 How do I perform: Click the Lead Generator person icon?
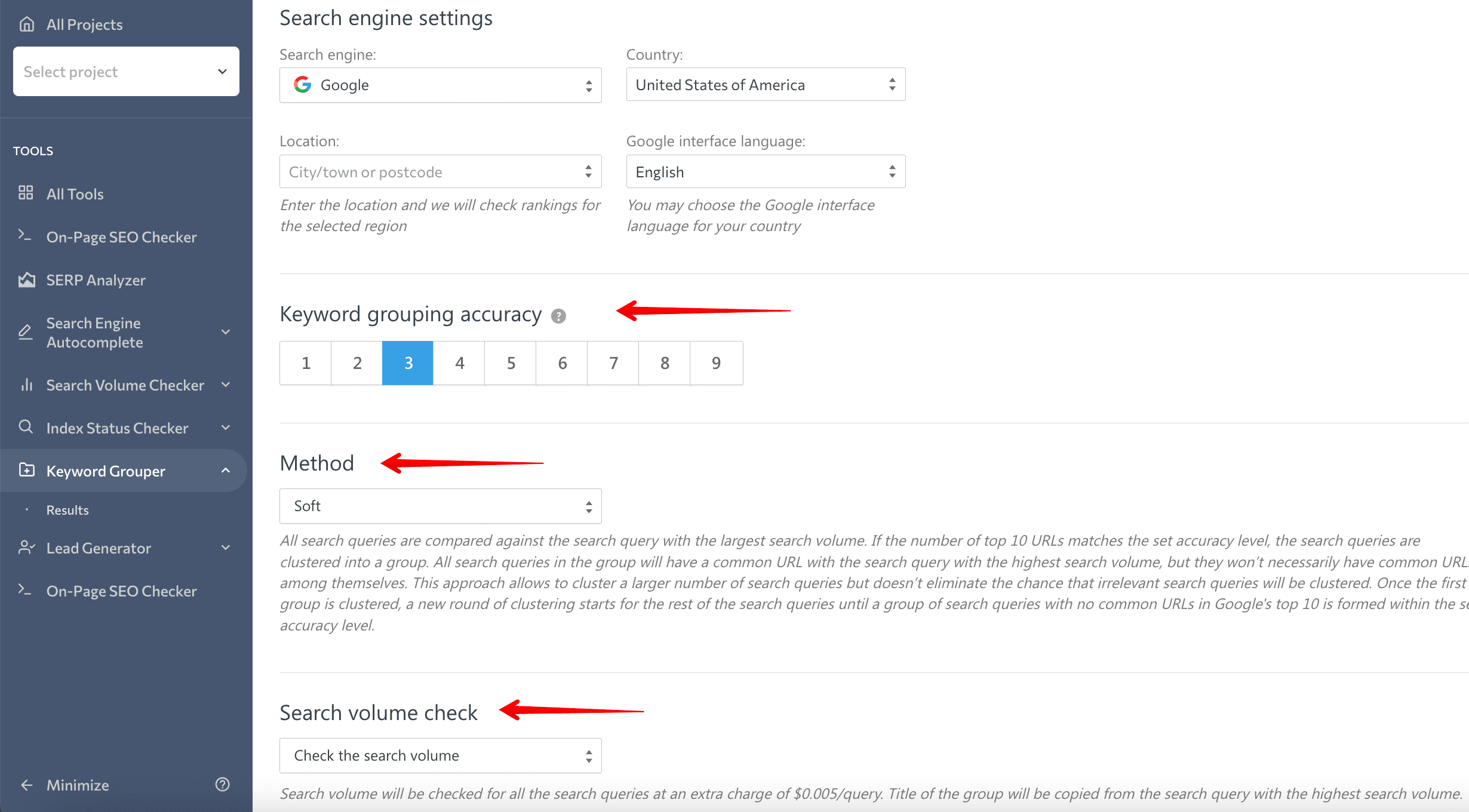pos(27,548)
